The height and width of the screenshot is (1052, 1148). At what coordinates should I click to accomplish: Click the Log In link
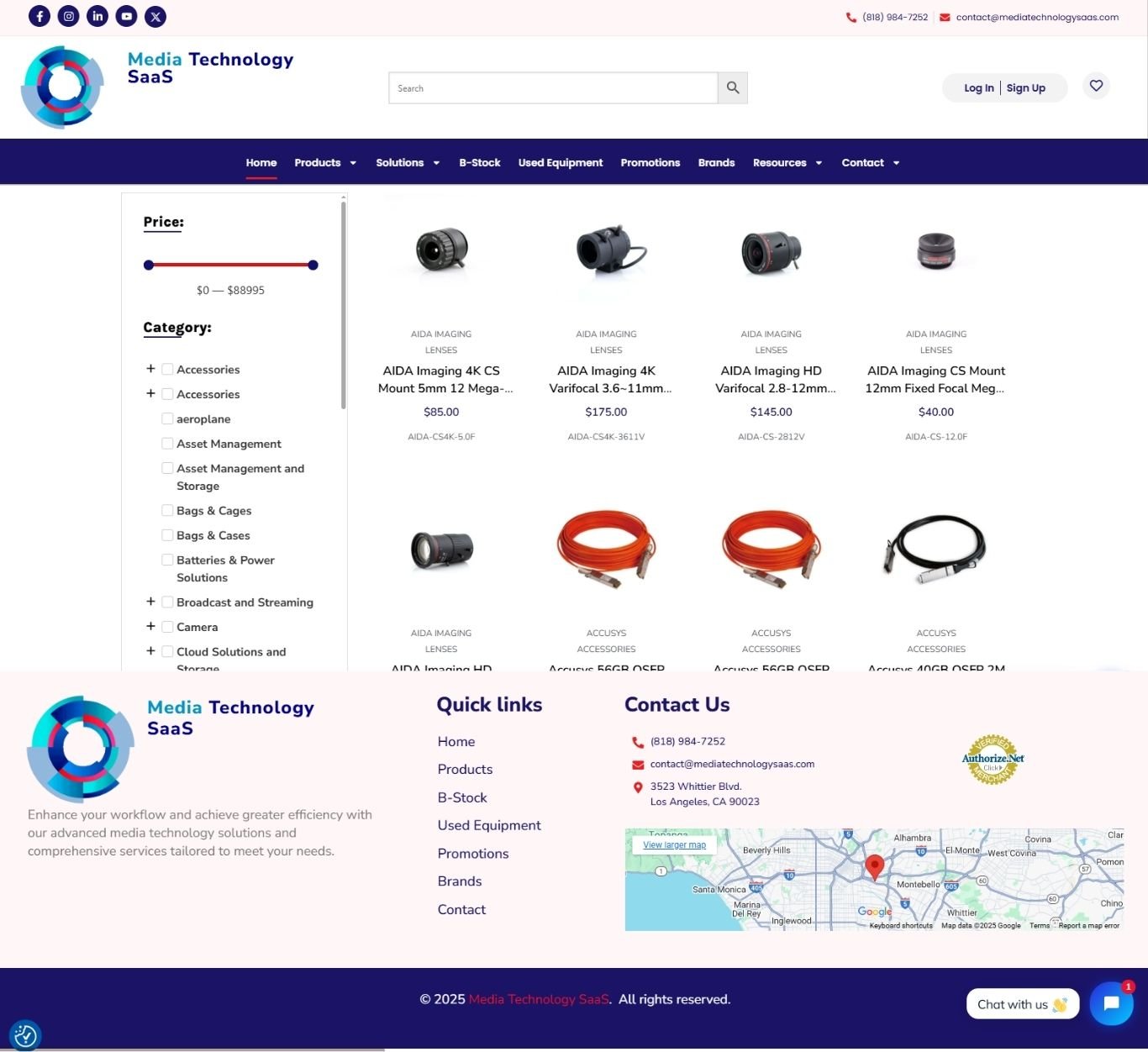(x=978, y=87)
